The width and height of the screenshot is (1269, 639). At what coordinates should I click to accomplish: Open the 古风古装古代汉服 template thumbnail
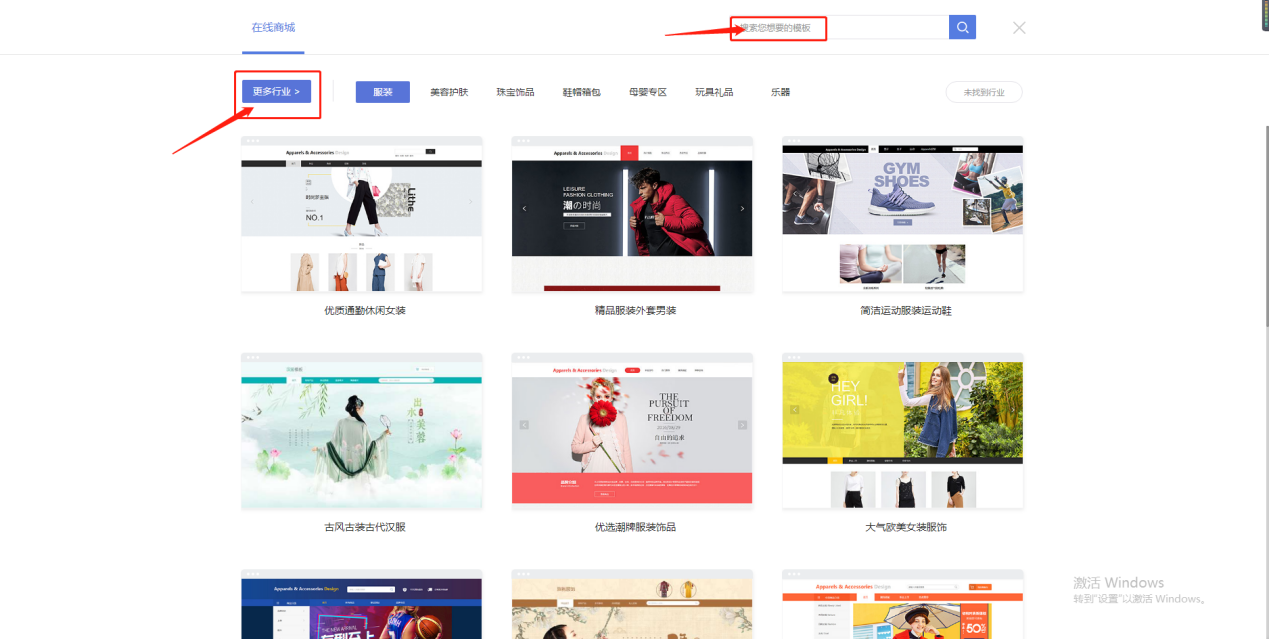click(x=361, y=432)
